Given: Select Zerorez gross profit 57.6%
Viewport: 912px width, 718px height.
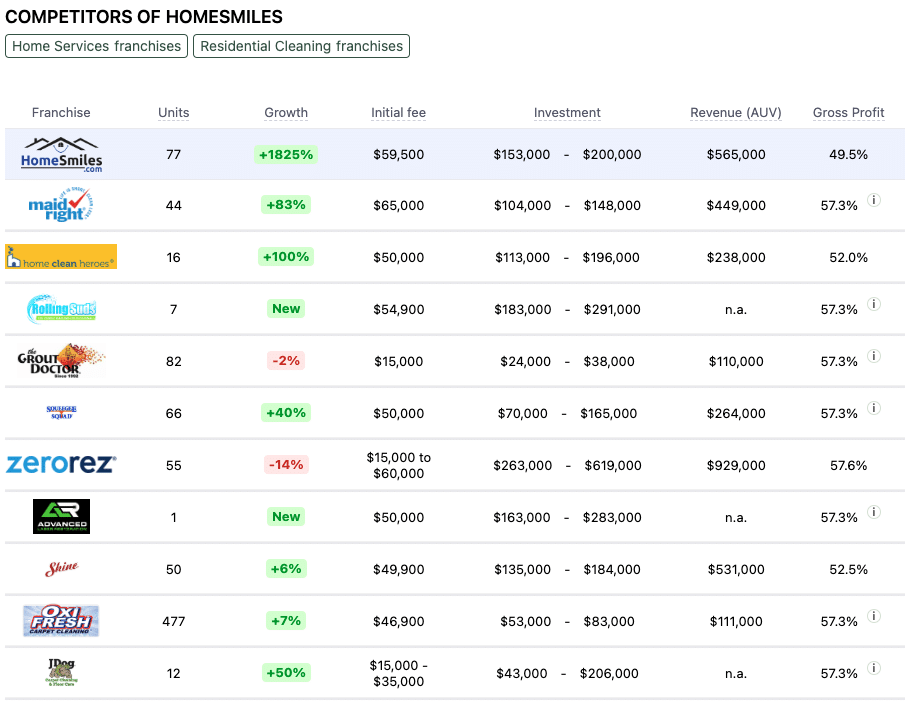Looking at the screenshot, I should 848,465.
